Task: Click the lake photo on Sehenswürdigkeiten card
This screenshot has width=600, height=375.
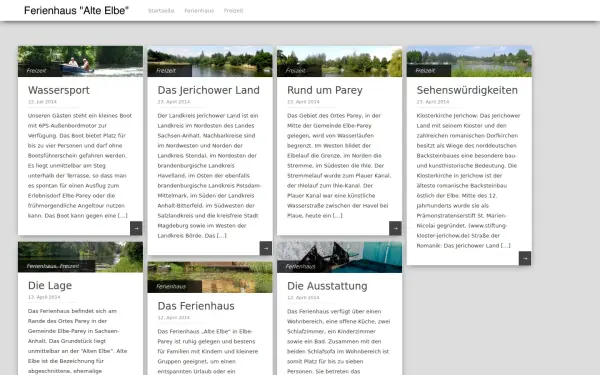Action: coord(469,61)
